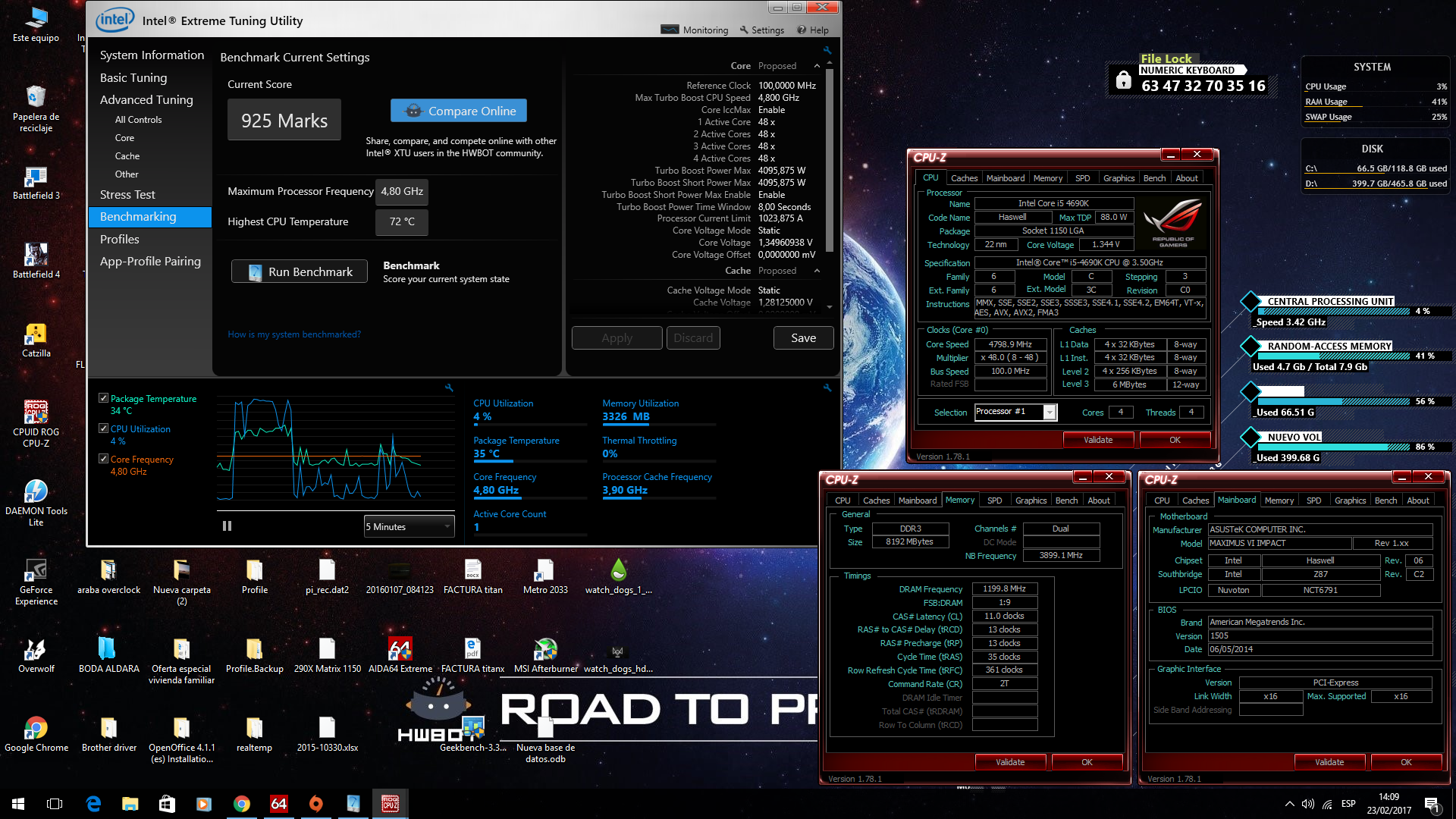Open Battlefield 3 desktop shortcut
The height and width of the screenshot is (819, 1456).
coord(36,183)
